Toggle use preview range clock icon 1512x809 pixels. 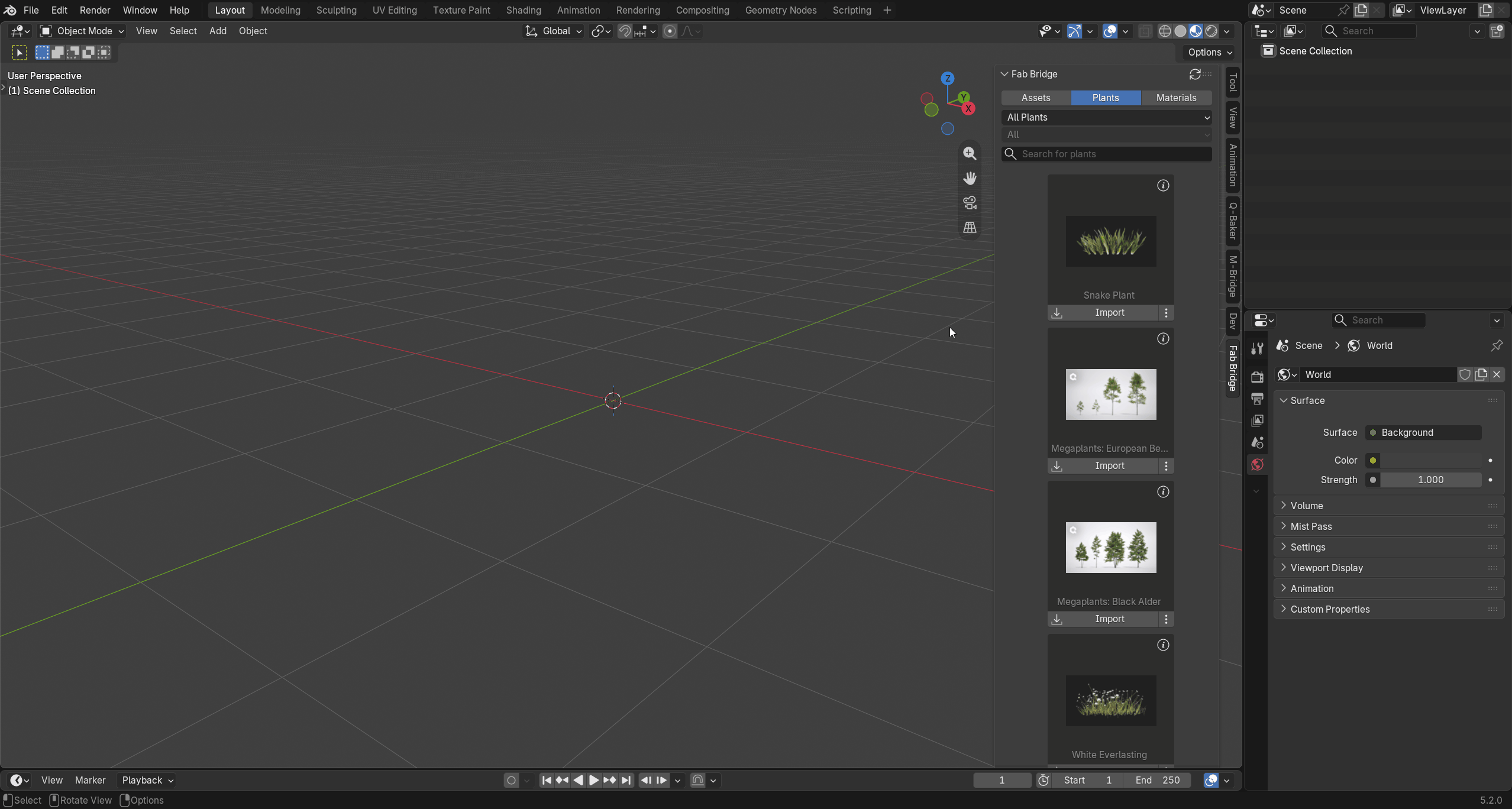click(x=1043, y=781)
